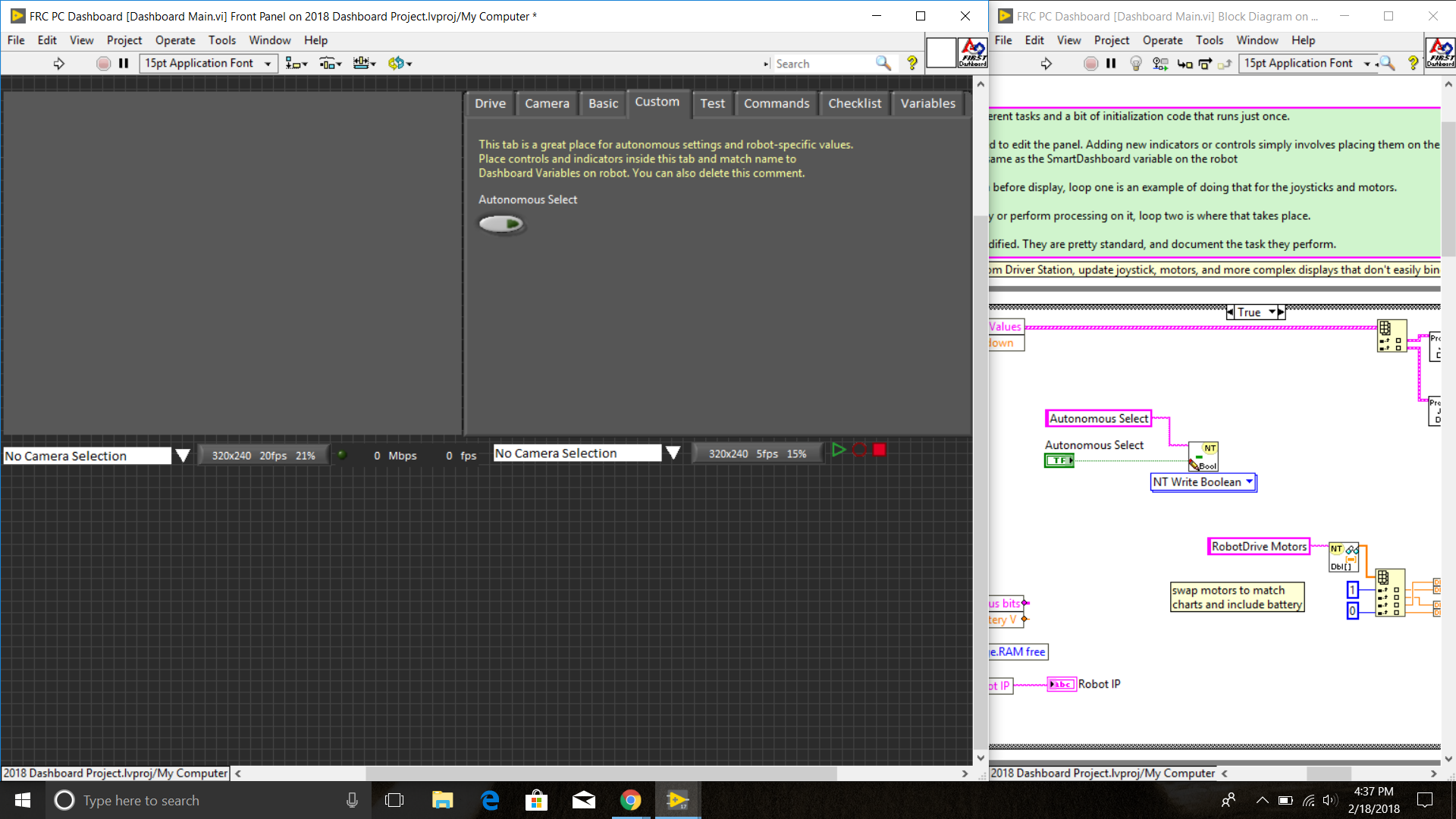Viewport: 1456px width, 819px height.
Task: Click the Block Diagram search magnifier
Action: point(1387,64)
